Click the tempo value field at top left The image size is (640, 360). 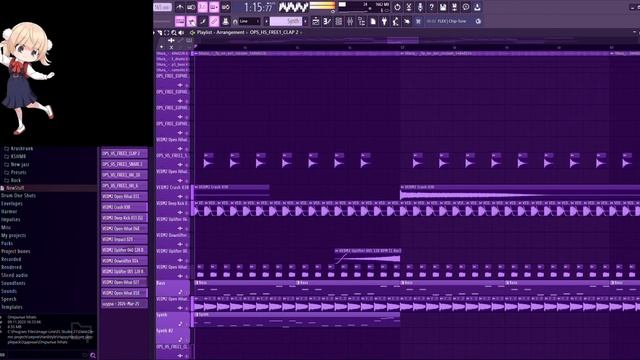162,7
